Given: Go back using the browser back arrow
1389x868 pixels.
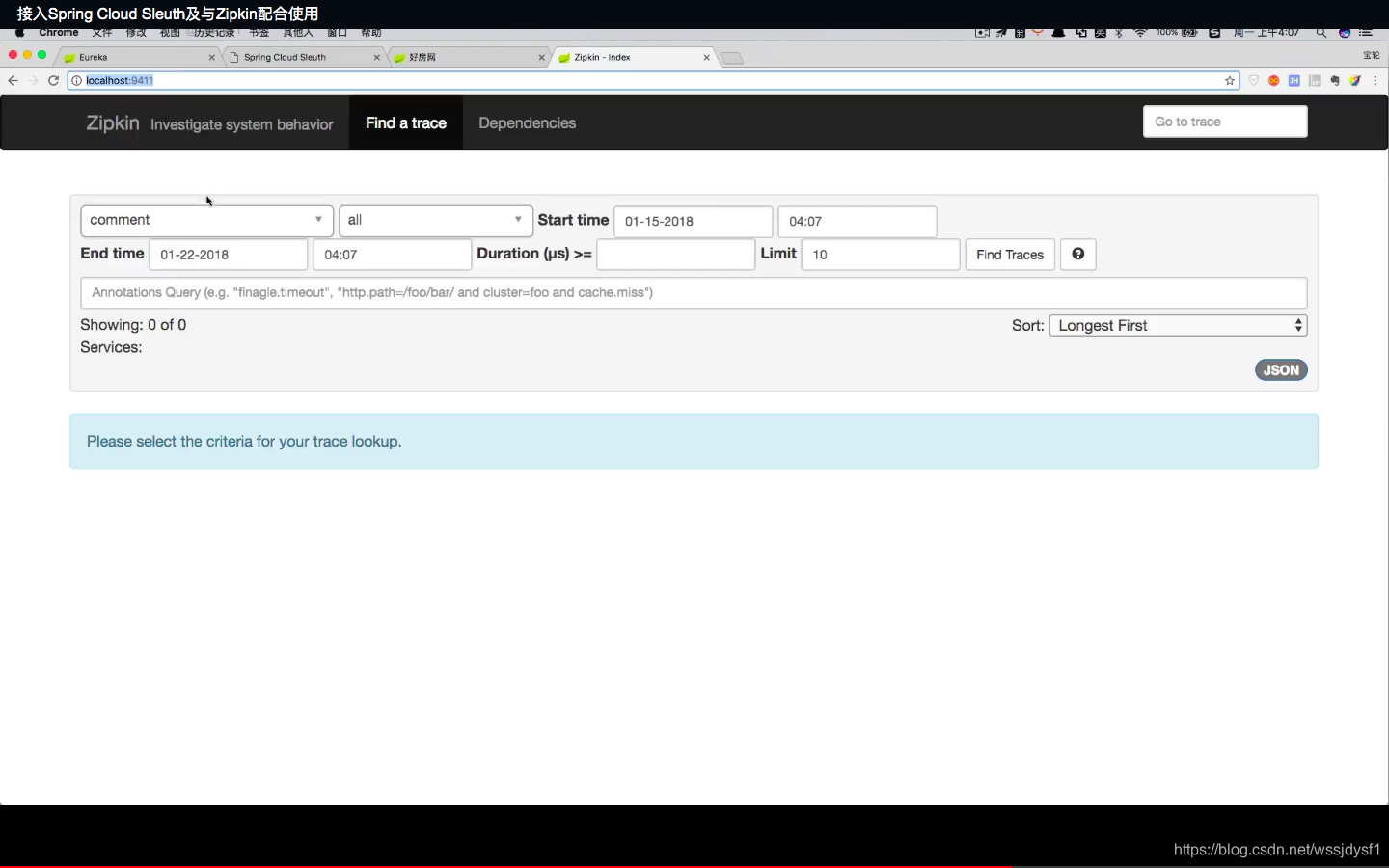Looking at the screenshot, I should click(13, 80).
